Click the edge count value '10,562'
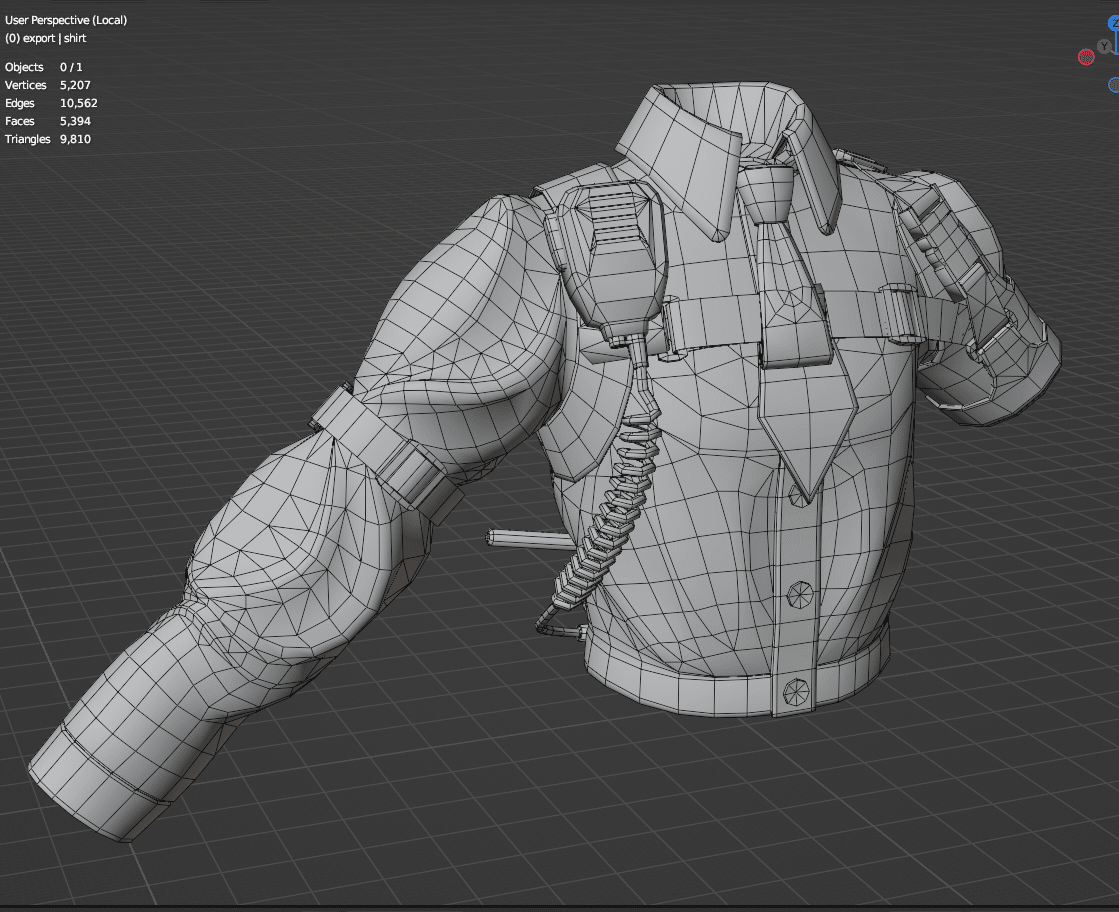 coord(79,103)
